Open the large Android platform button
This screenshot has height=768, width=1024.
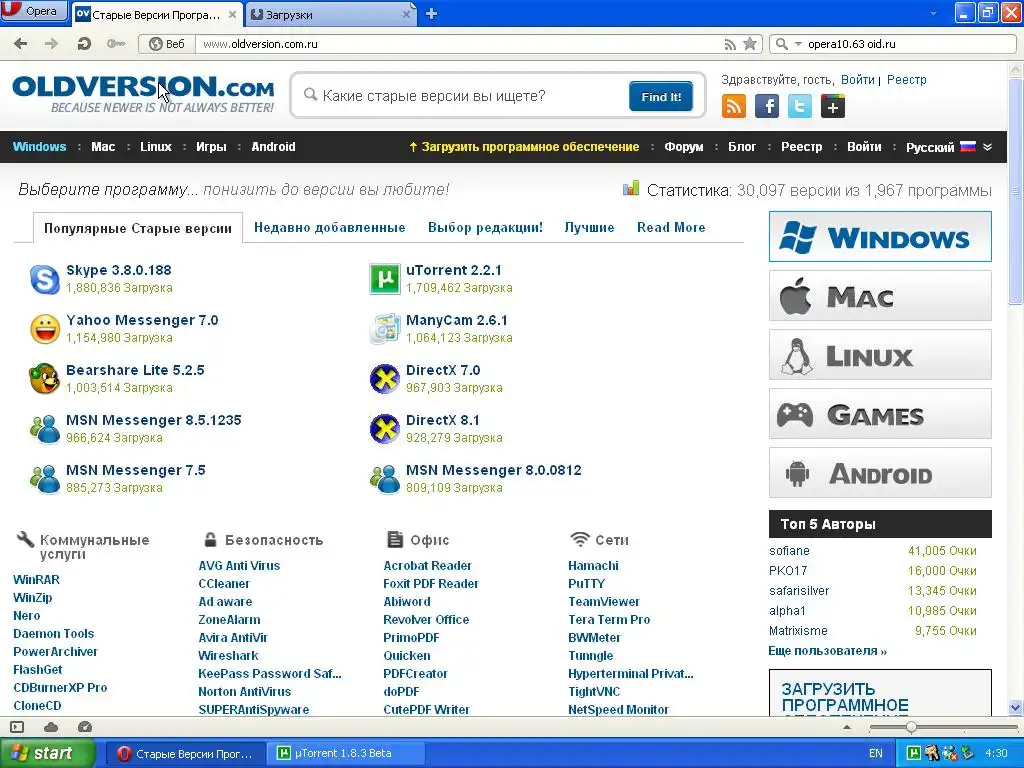pyautogui.click(x=880, y=473)
